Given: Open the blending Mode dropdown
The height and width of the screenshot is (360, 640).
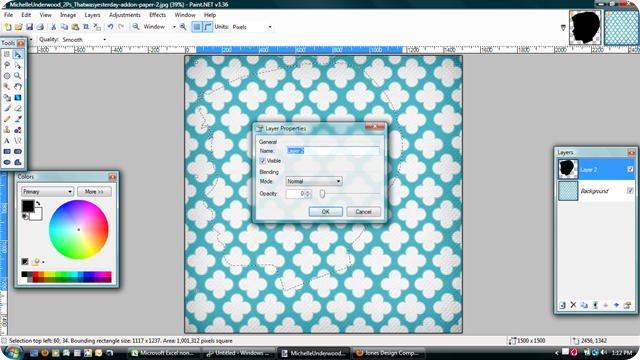Looking at the screenshot, I should tap(314, 181).
